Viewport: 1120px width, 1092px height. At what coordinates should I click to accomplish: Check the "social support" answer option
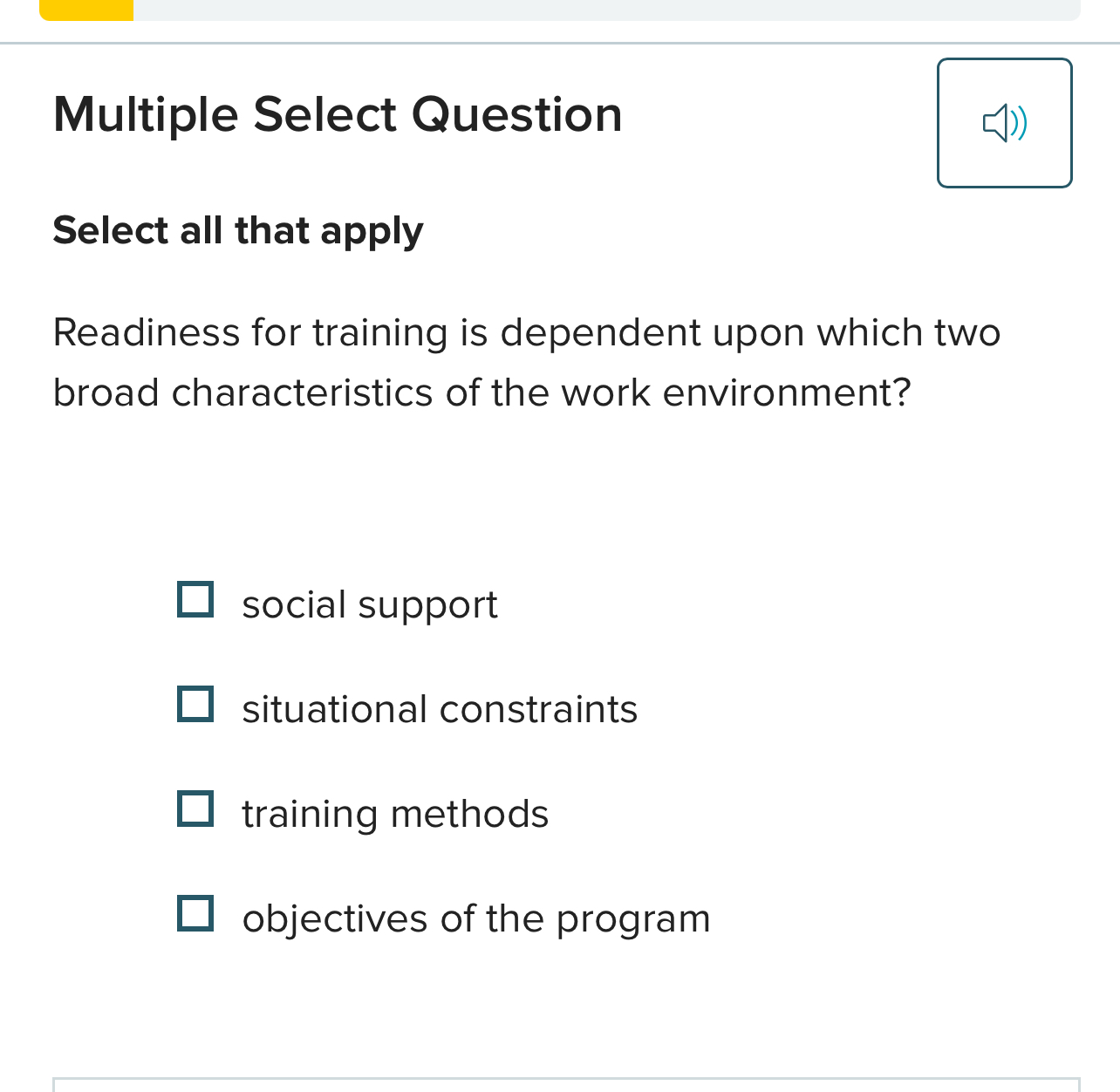pyautogui.click(x=195, y=599)
